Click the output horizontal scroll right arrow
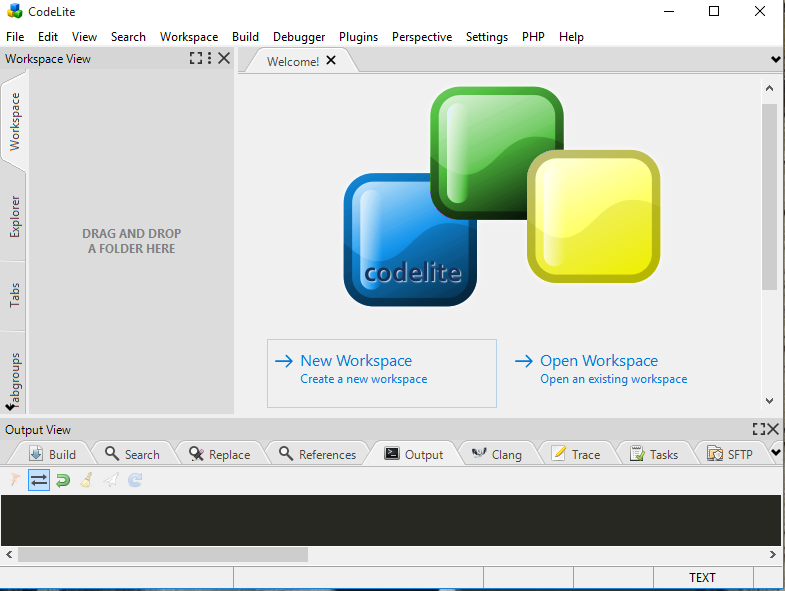 point(772,554)
